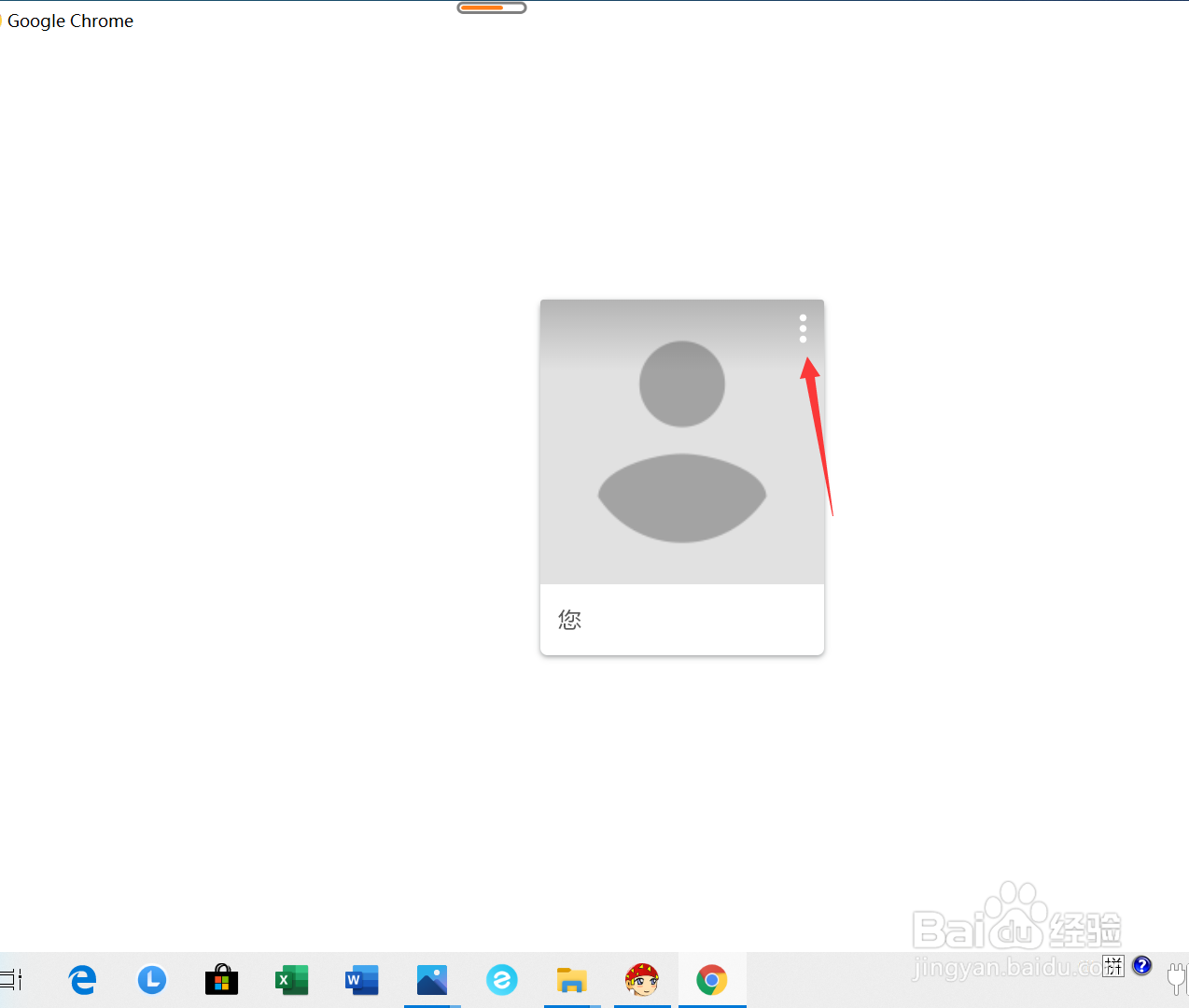Open Microsoft Store from the taskbar
The width and height of the screenshot is (1189, 1008).
pos(222,980)
